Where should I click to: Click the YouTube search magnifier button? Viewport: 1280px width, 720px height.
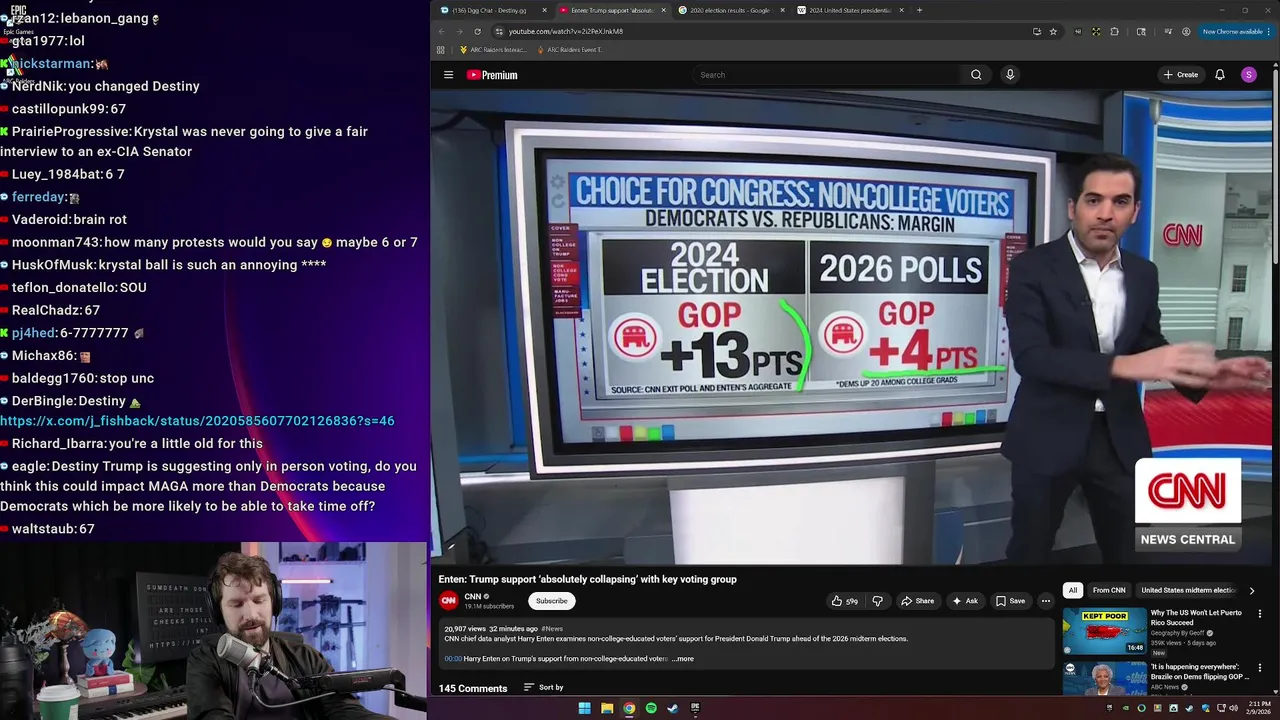point(976,75)
